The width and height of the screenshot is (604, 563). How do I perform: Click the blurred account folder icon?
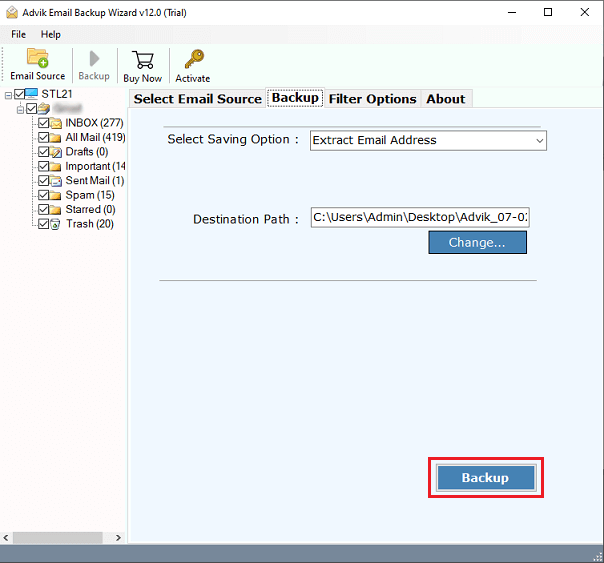[x=44, y=109]
